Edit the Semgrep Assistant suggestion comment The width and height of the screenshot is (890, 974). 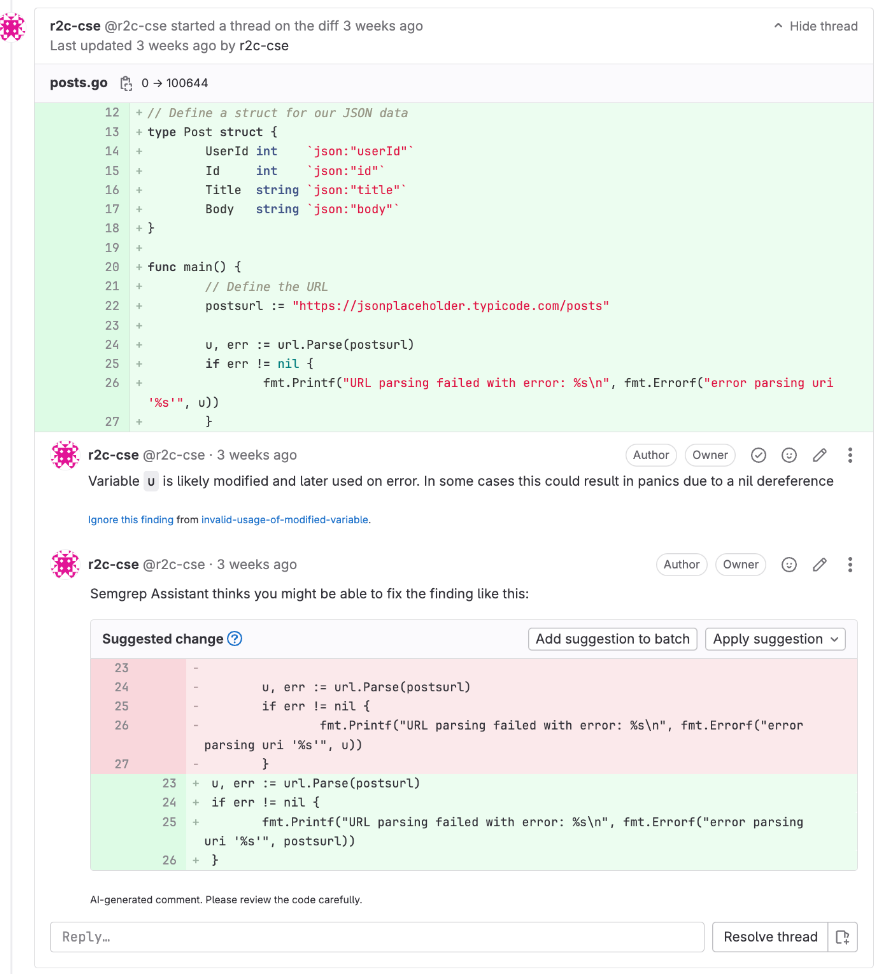820,564
